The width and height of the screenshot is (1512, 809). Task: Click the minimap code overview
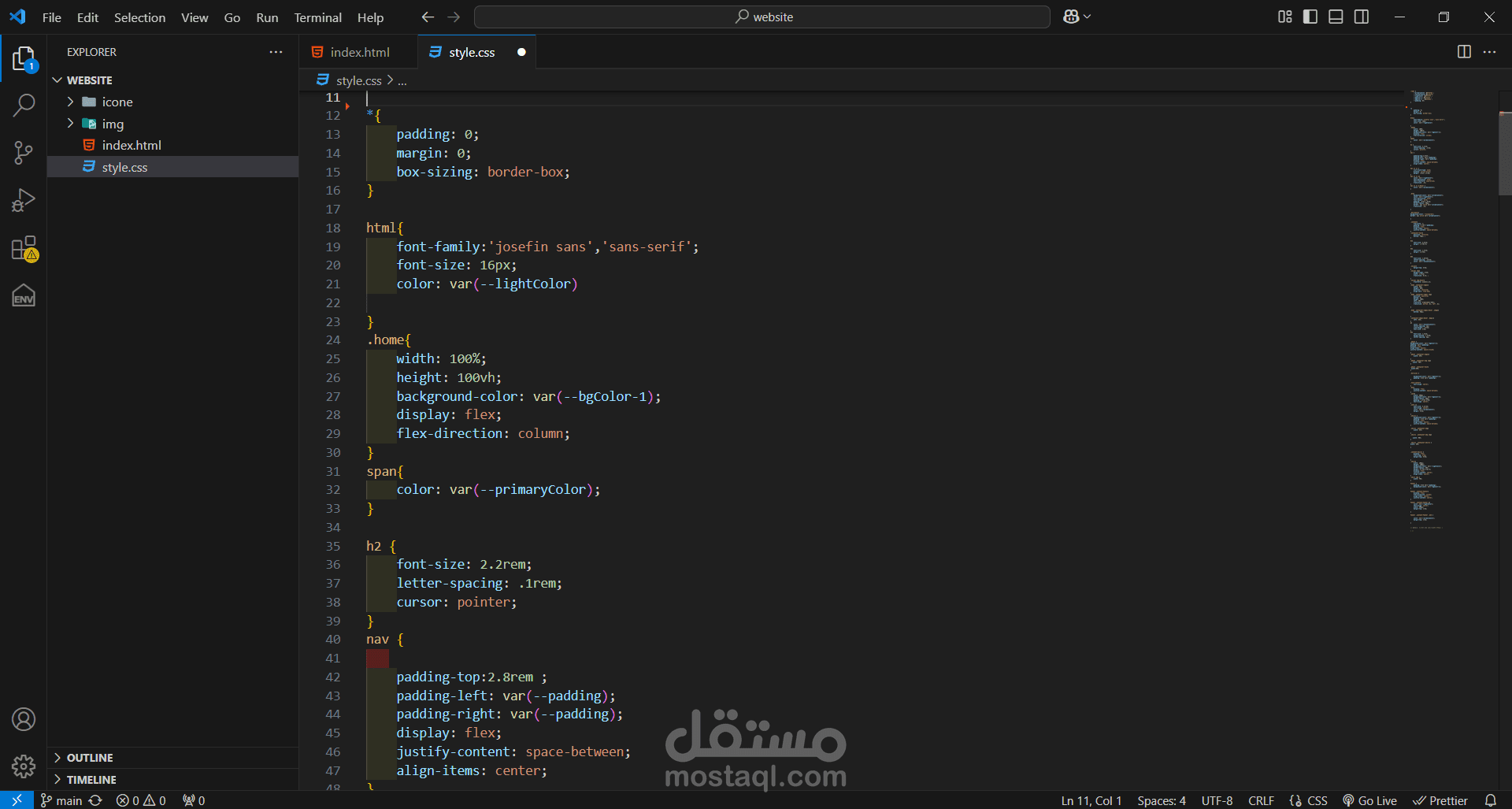pos(1427,311)
